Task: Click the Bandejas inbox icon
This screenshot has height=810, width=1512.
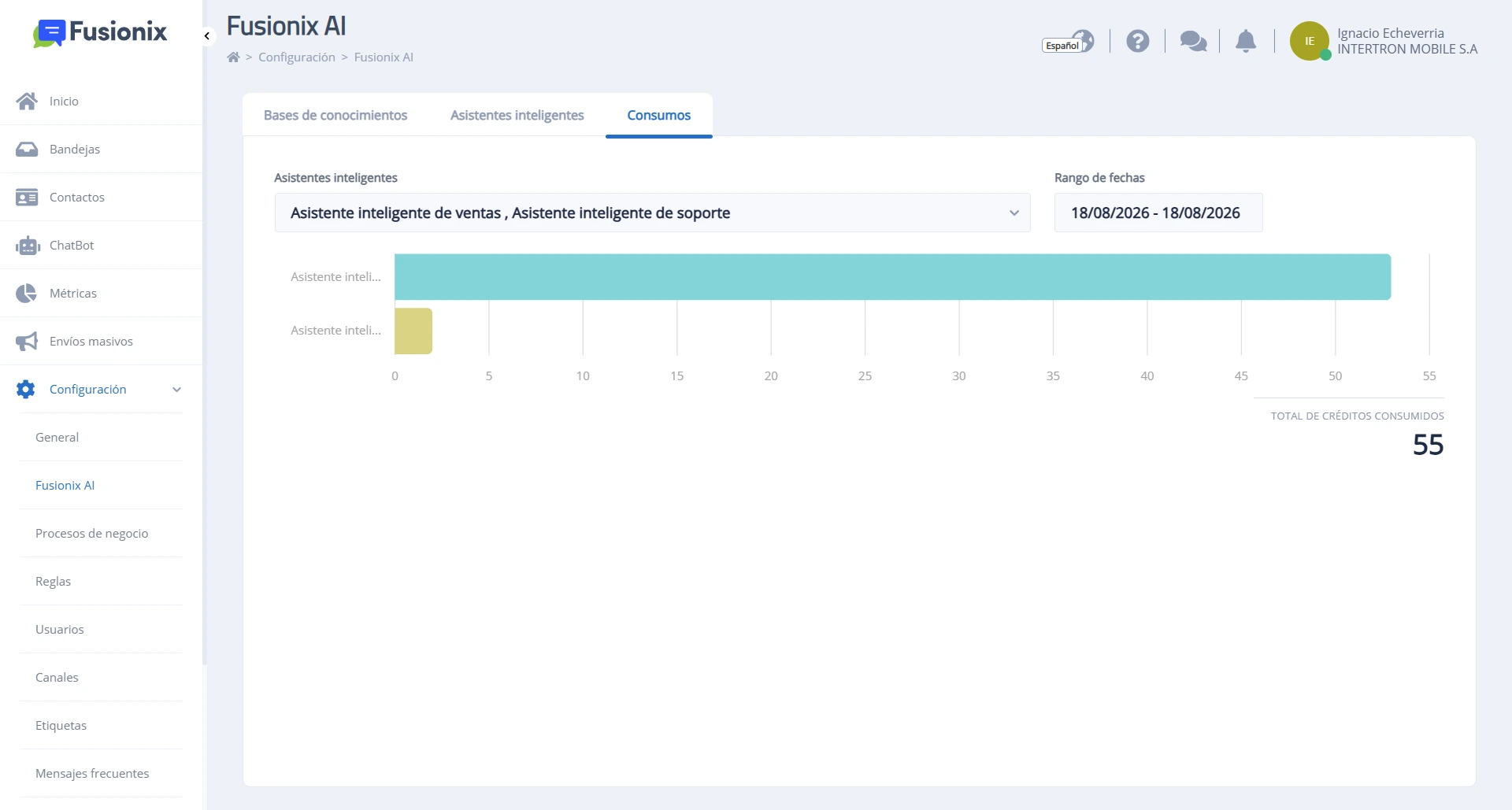Action: [27, 149]
